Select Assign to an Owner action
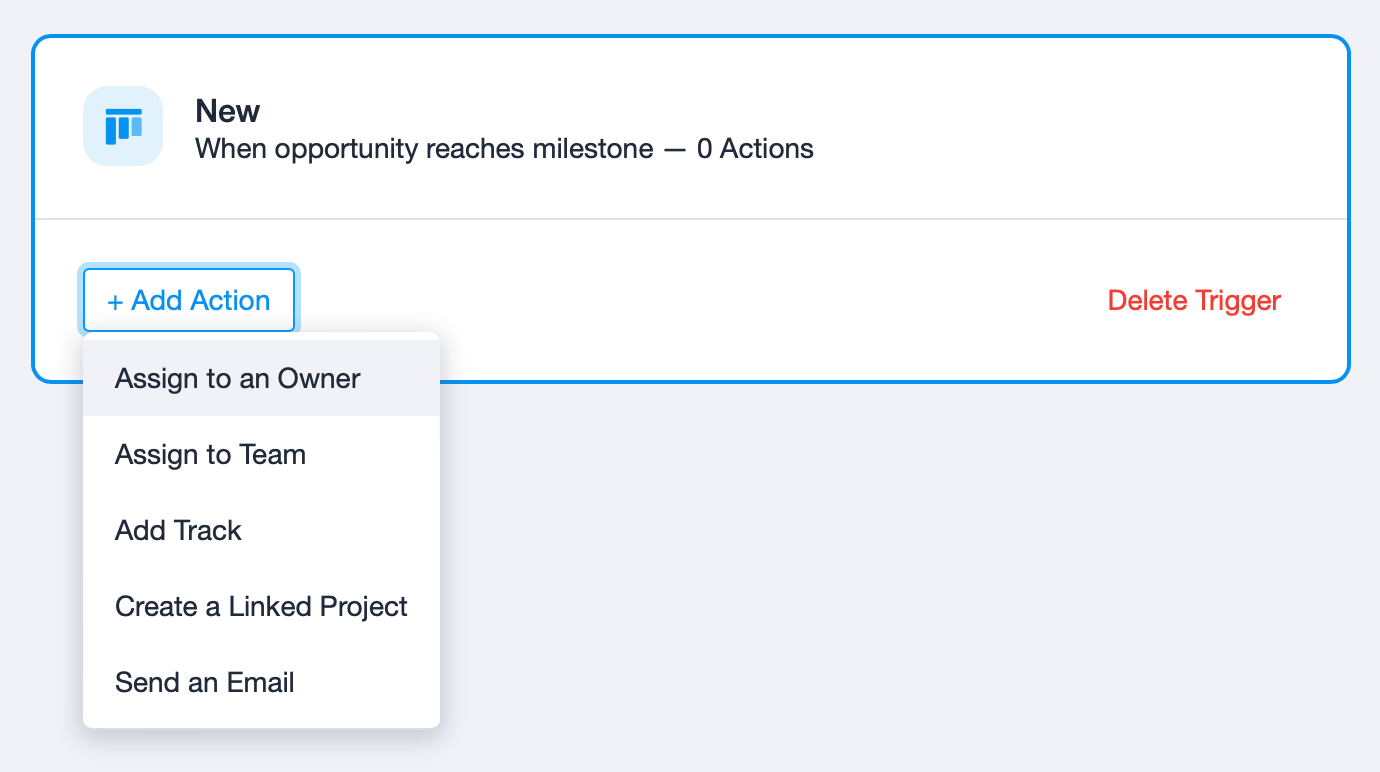Screen dimensions: 1380x772 pyautogui.click(x=261, y=378)
